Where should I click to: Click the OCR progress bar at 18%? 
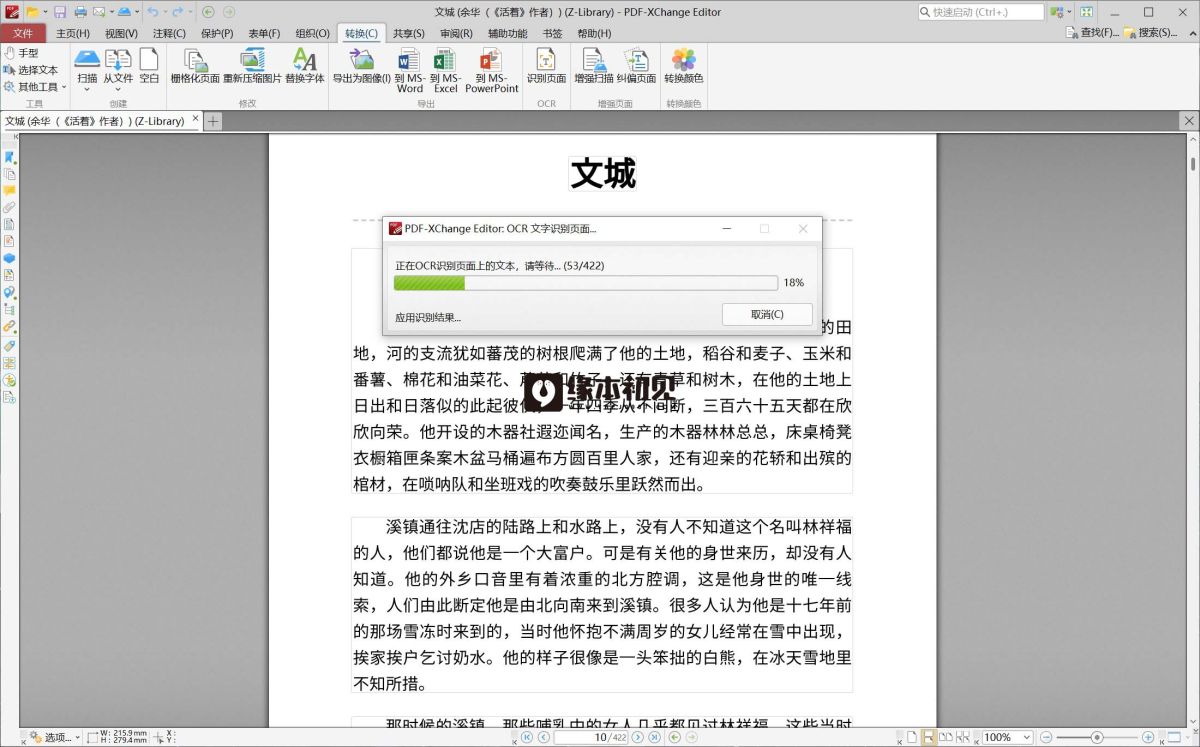[x=585, y=283]
